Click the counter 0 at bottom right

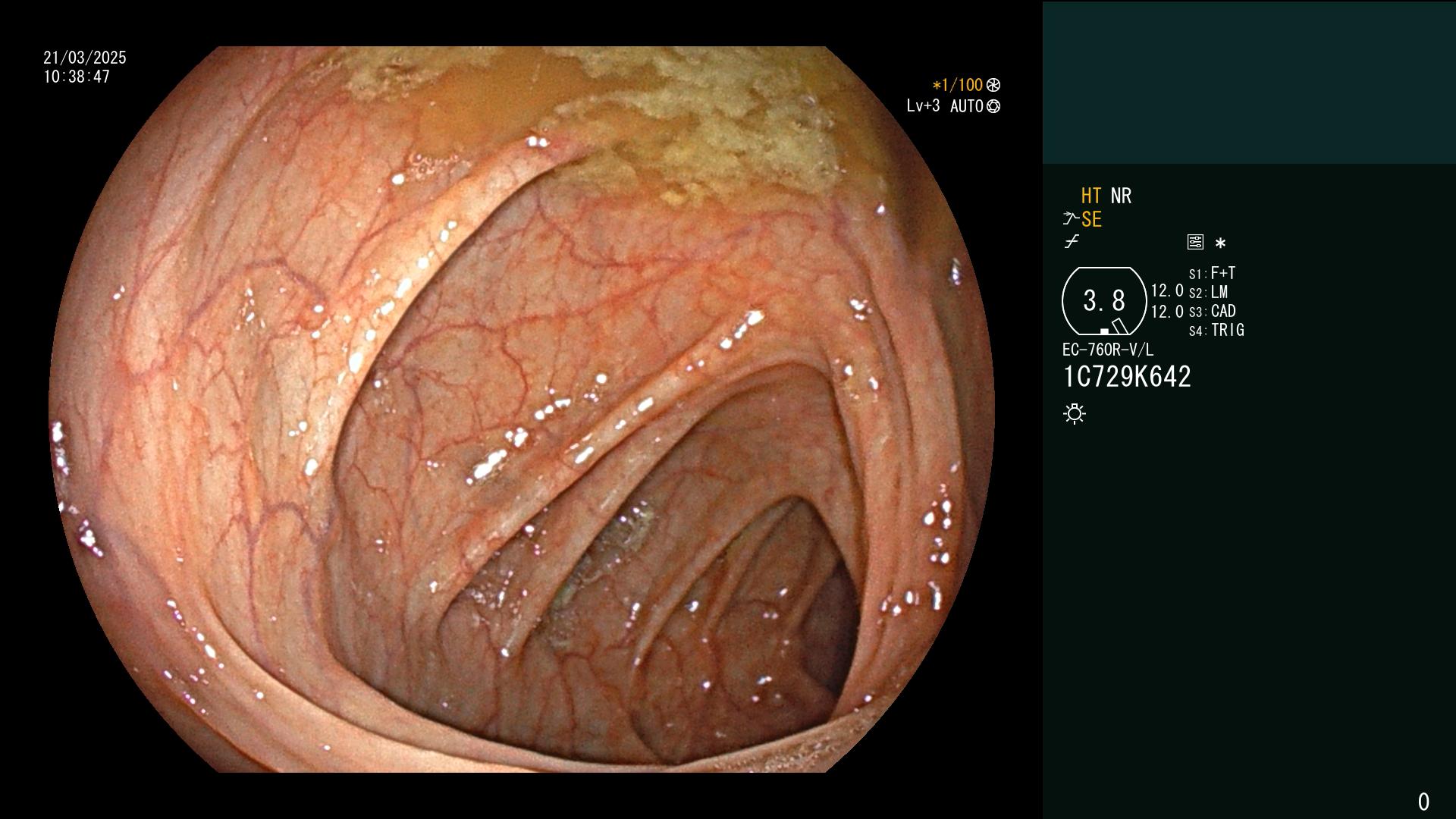[x=1423, y=802]
